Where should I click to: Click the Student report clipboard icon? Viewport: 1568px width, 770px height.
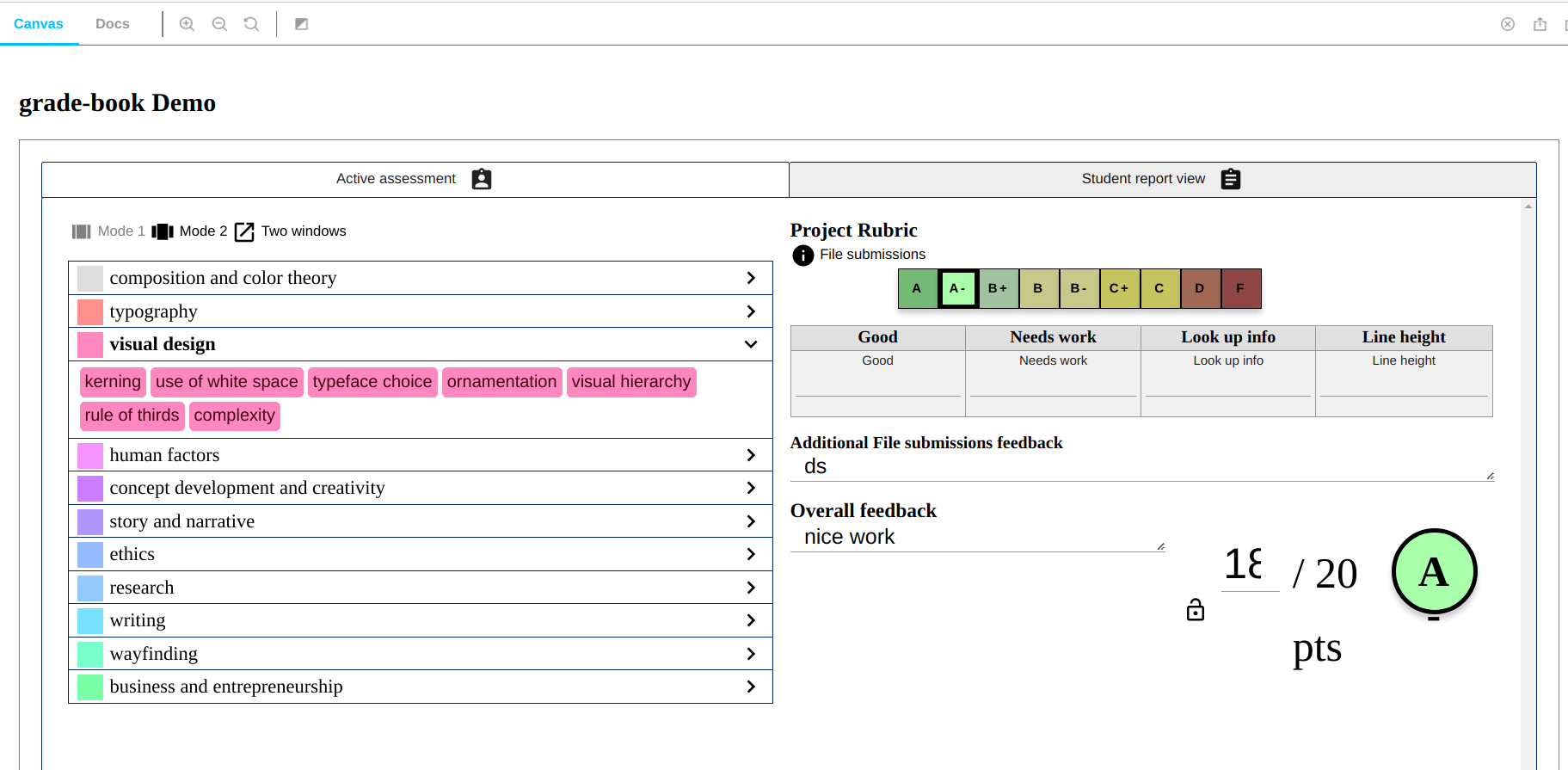pyautogui.click(x=1231, y=179)
